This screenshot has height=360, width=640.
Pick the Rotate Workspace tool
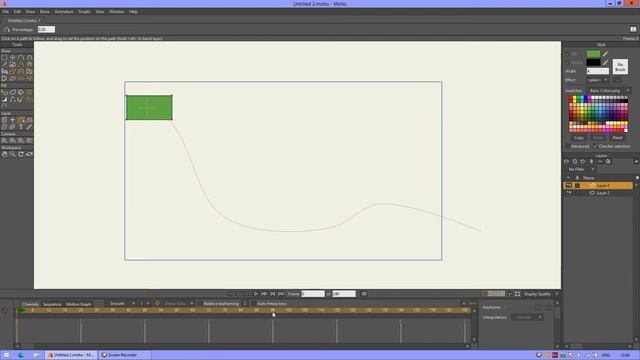click(x=21, y=154)
